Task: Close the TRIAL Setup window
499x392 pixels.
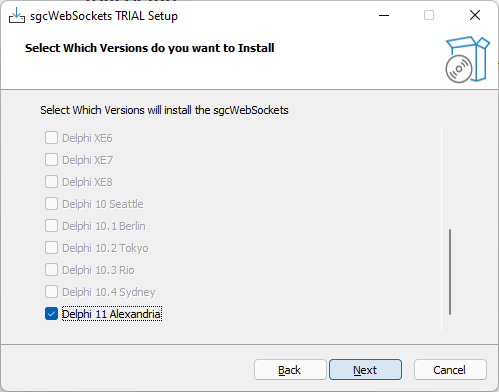Action: coord(475,15)
